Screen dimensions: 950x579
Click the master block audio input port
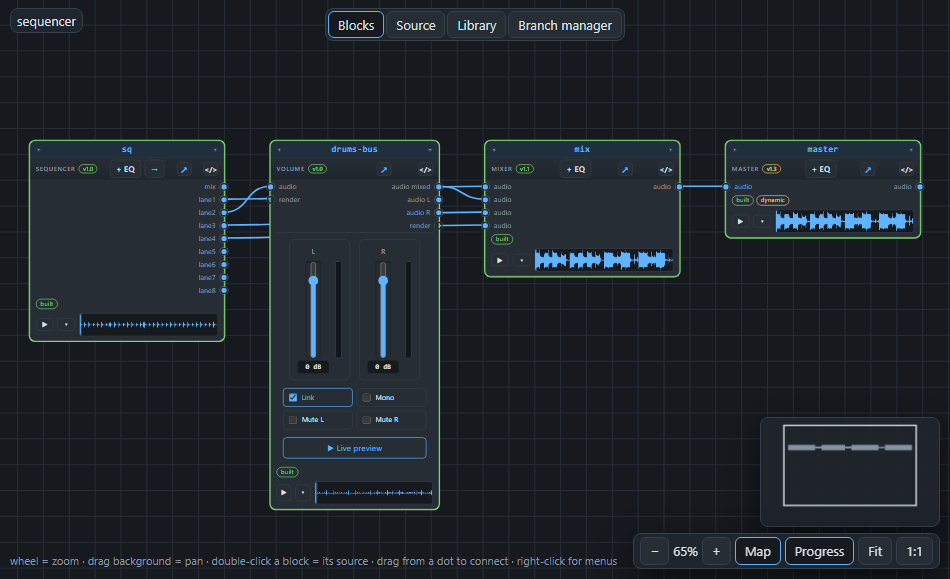click(x=726, y=187)
